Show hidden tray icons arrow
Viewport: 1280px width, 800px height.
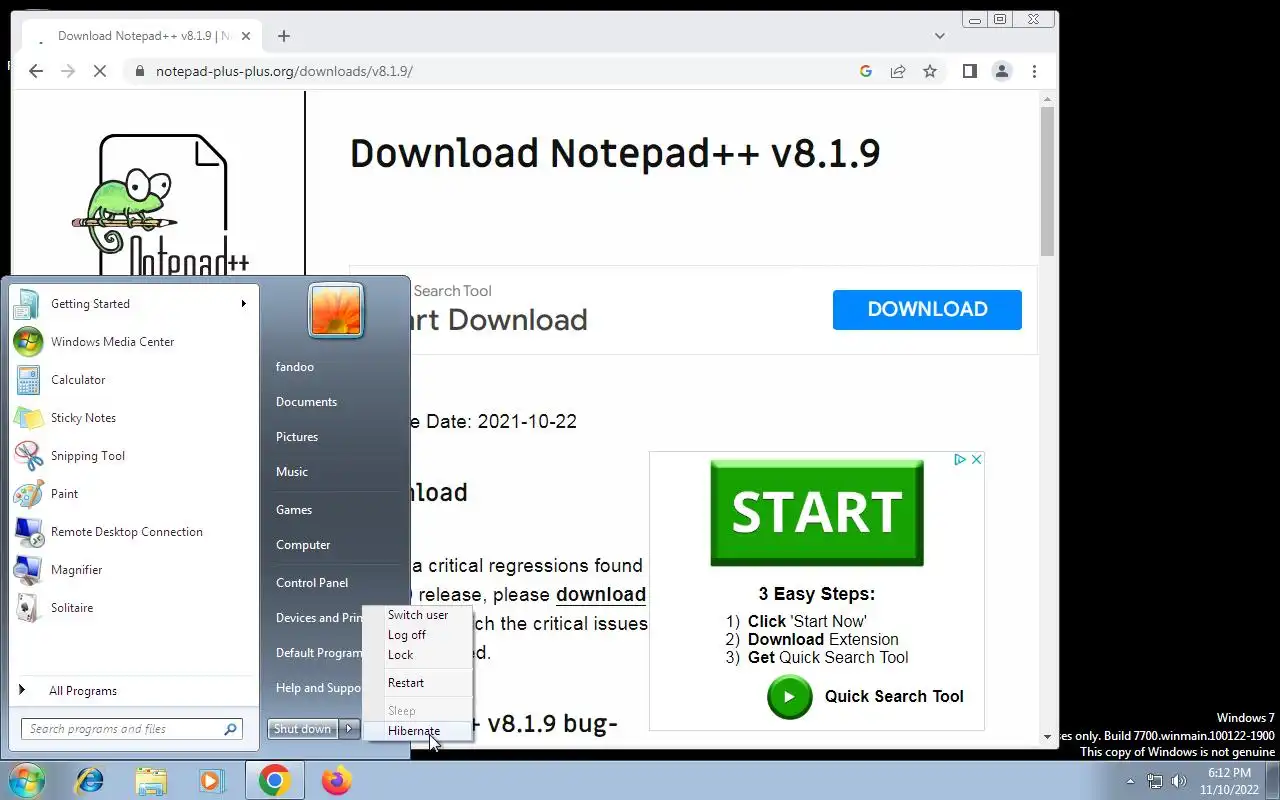(1130, 781)
